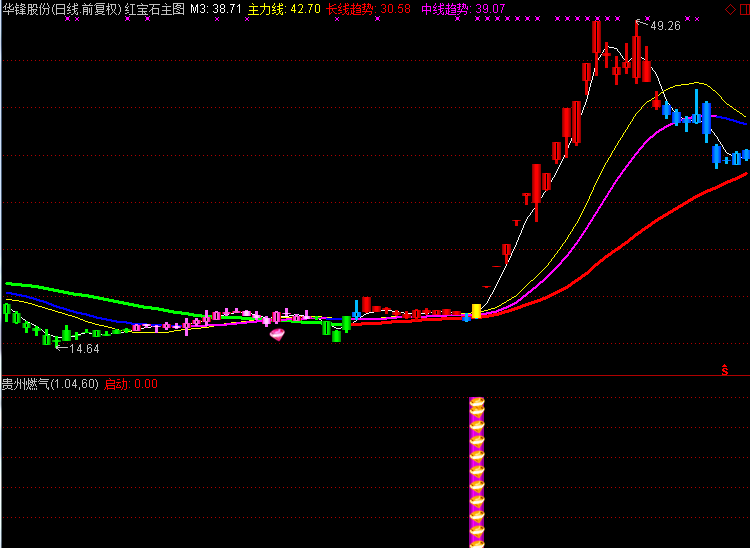Click the 主力线 42.70 legend value
Screen dimensions: 750x548
(x=284, y=9)
